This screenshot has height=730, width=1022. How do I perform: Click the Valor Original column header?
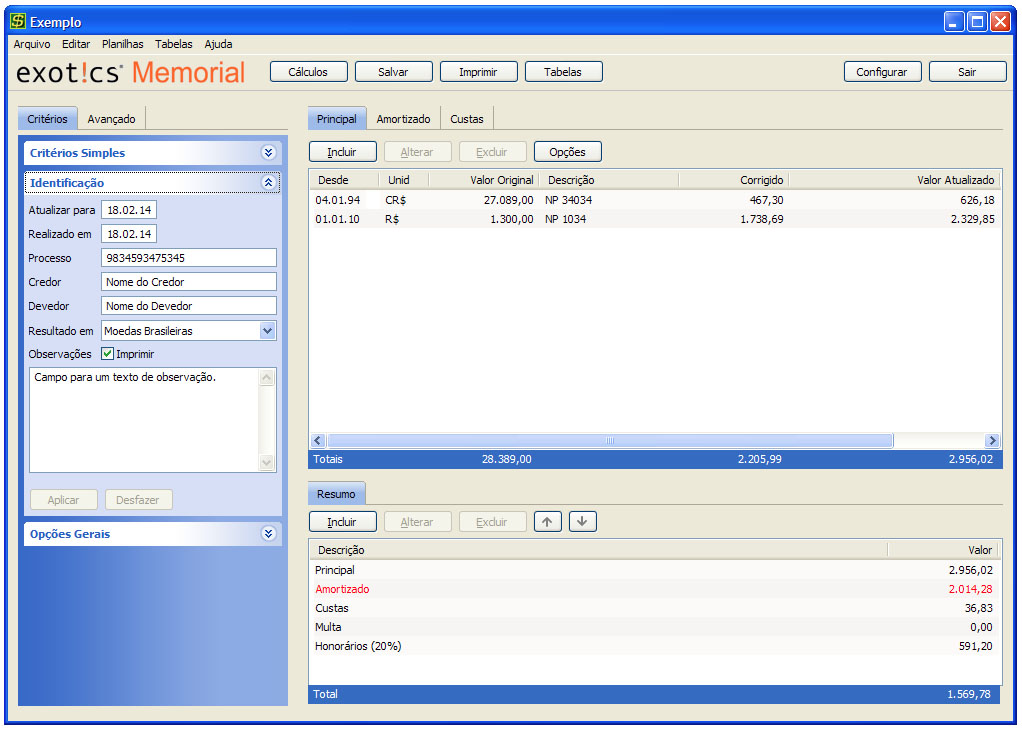[484, 180]
